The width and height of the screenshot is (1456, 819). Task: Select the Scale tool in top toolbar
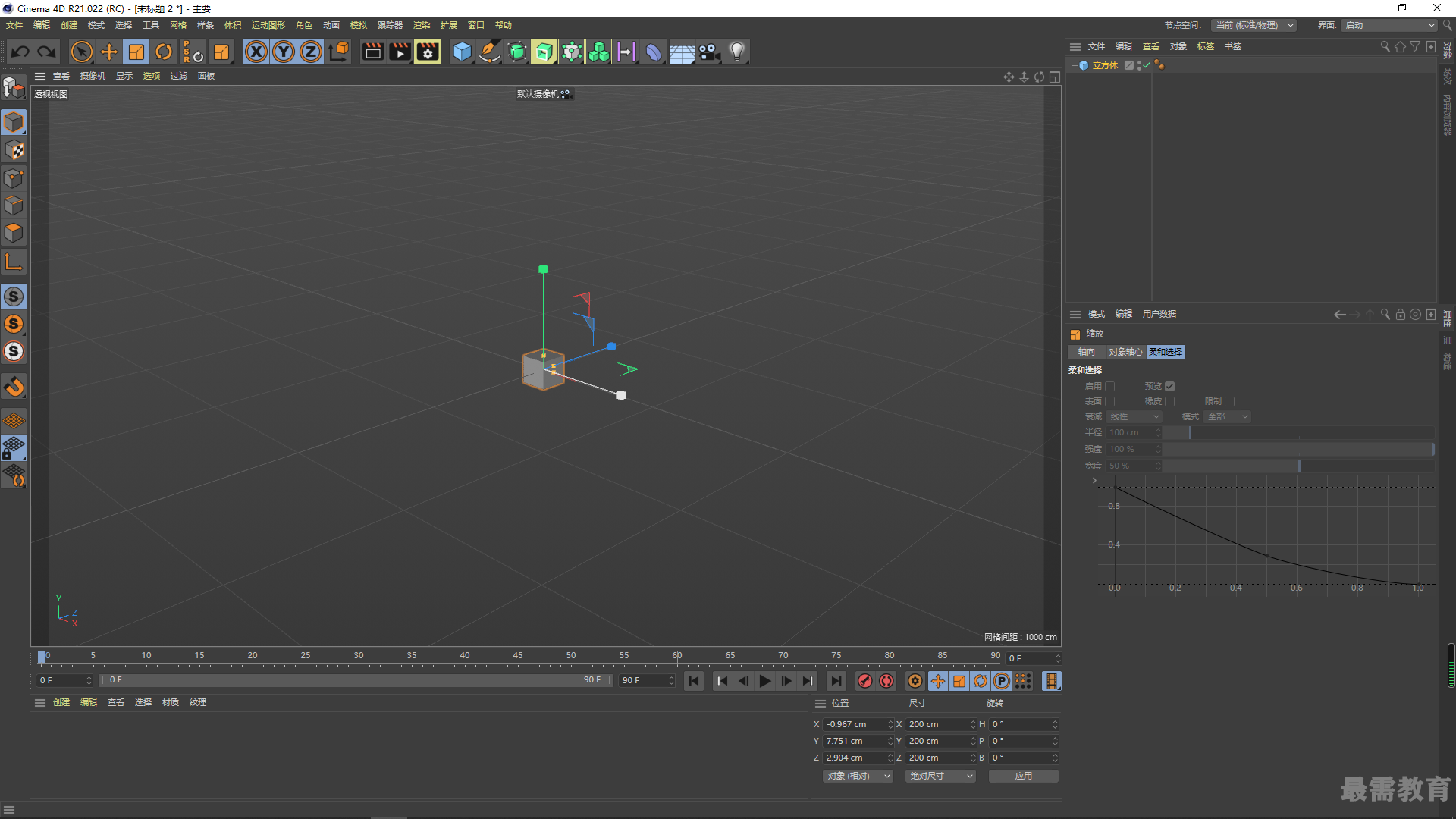(x=136, y=52)
